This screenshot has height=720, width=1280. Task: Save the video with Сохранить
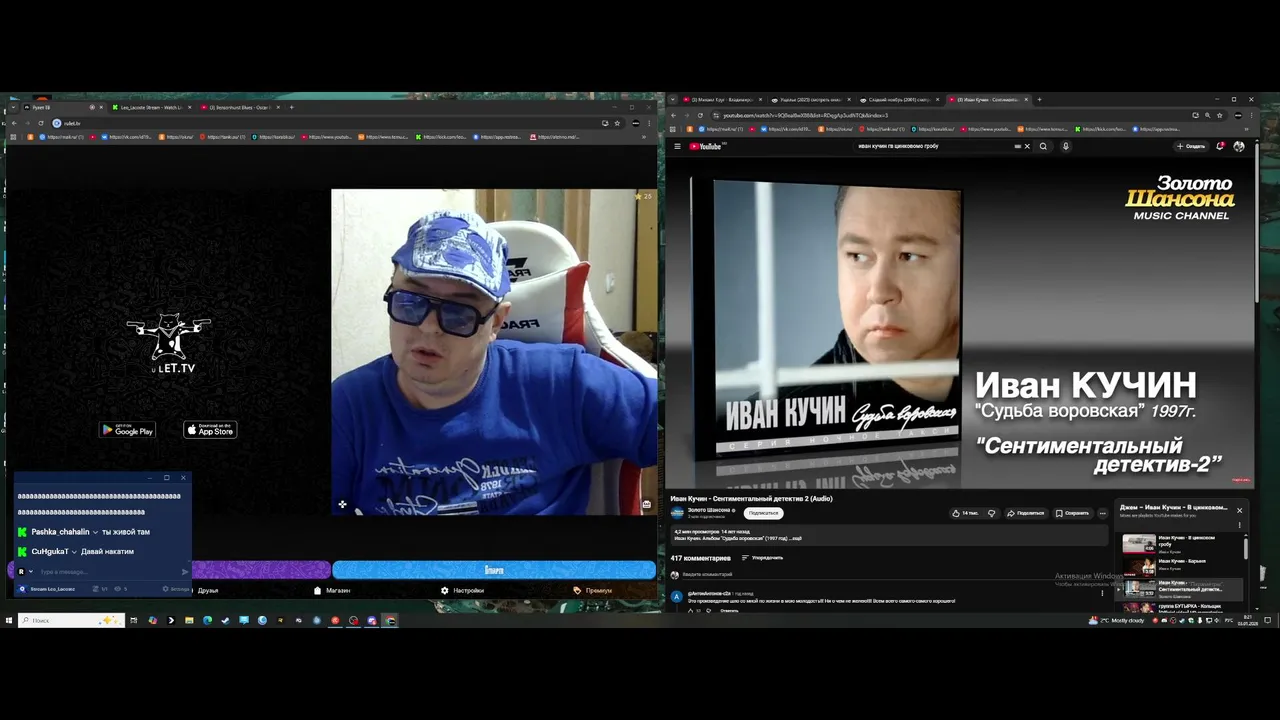[x=1072, y=513]
